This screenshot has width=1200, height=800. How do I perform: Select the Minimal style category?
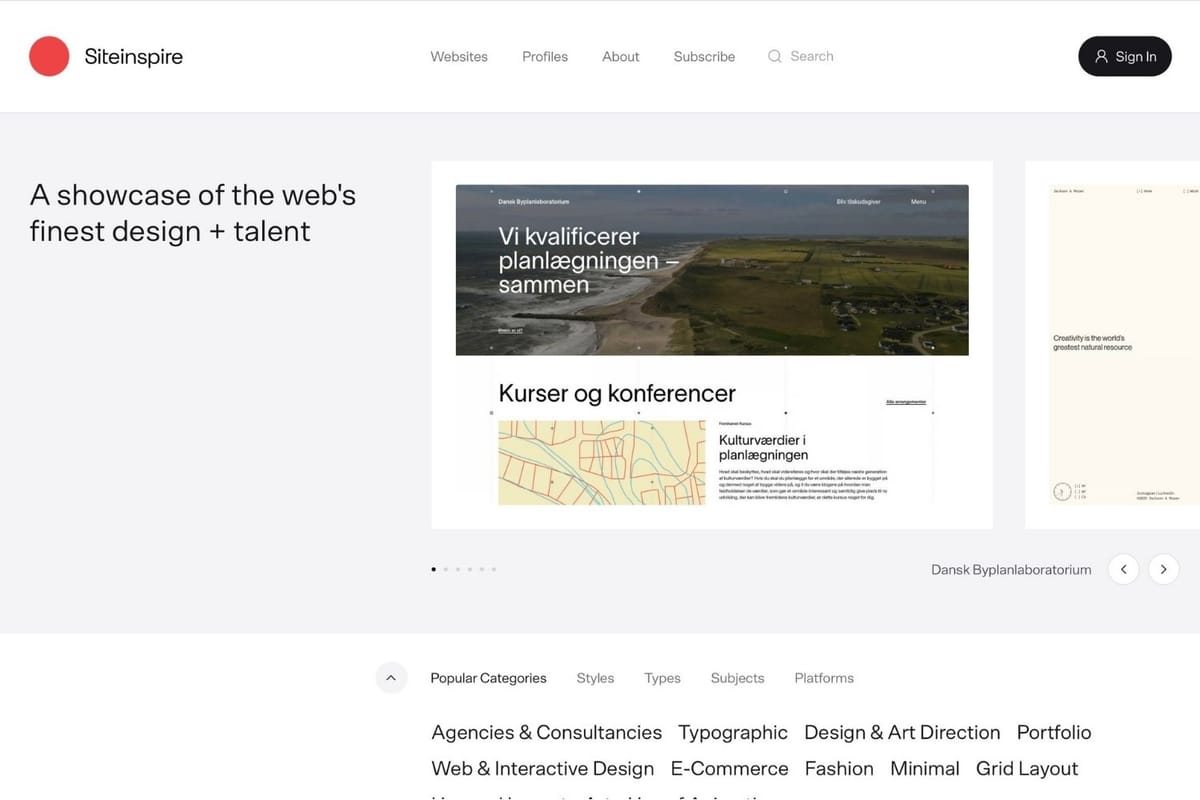(x=924, y=768)
